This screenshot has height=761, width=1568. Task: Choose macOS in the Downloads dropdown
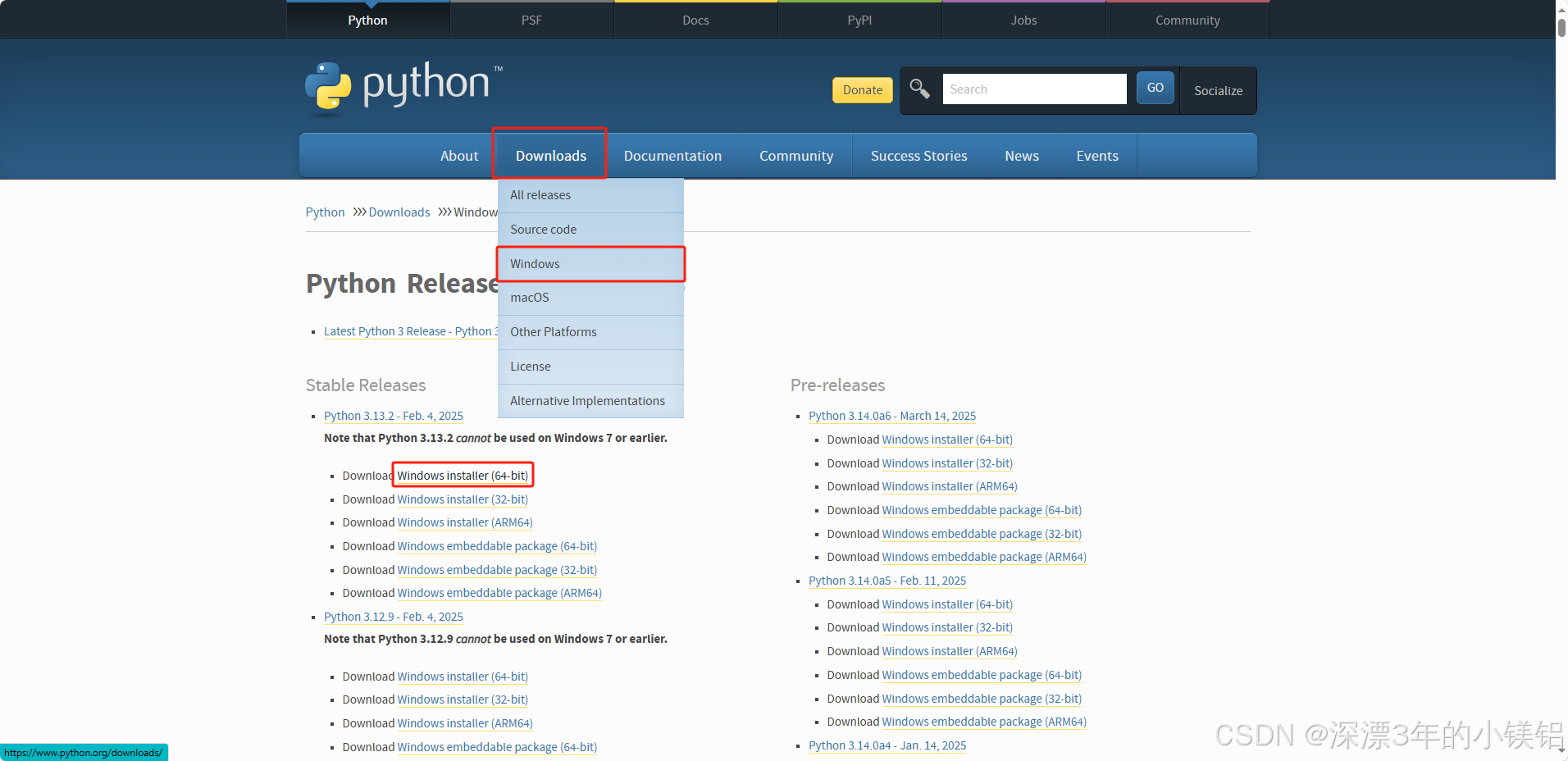click(590, 298)
